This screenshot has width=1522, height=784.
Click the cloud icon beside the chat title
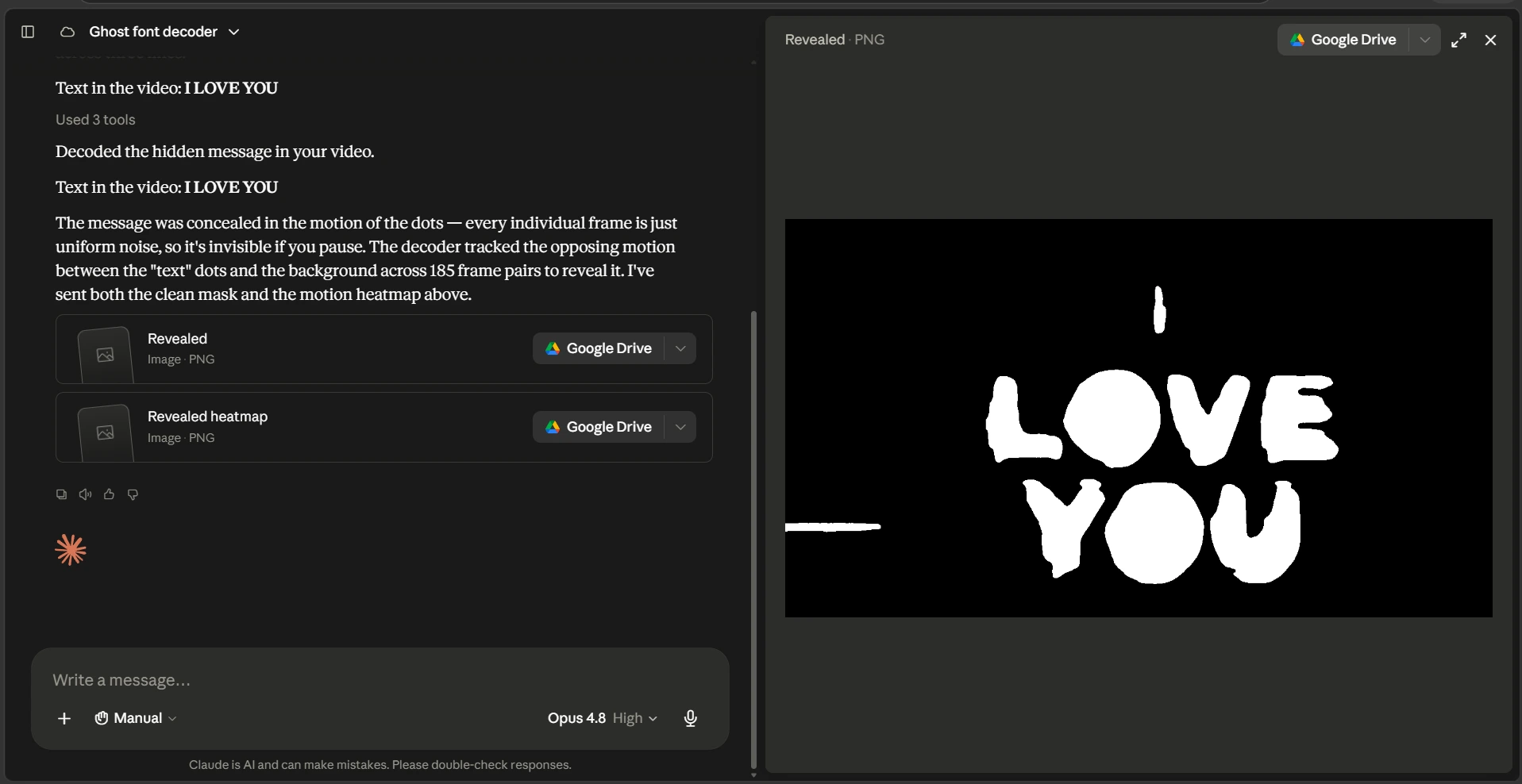tap(67, 32)
